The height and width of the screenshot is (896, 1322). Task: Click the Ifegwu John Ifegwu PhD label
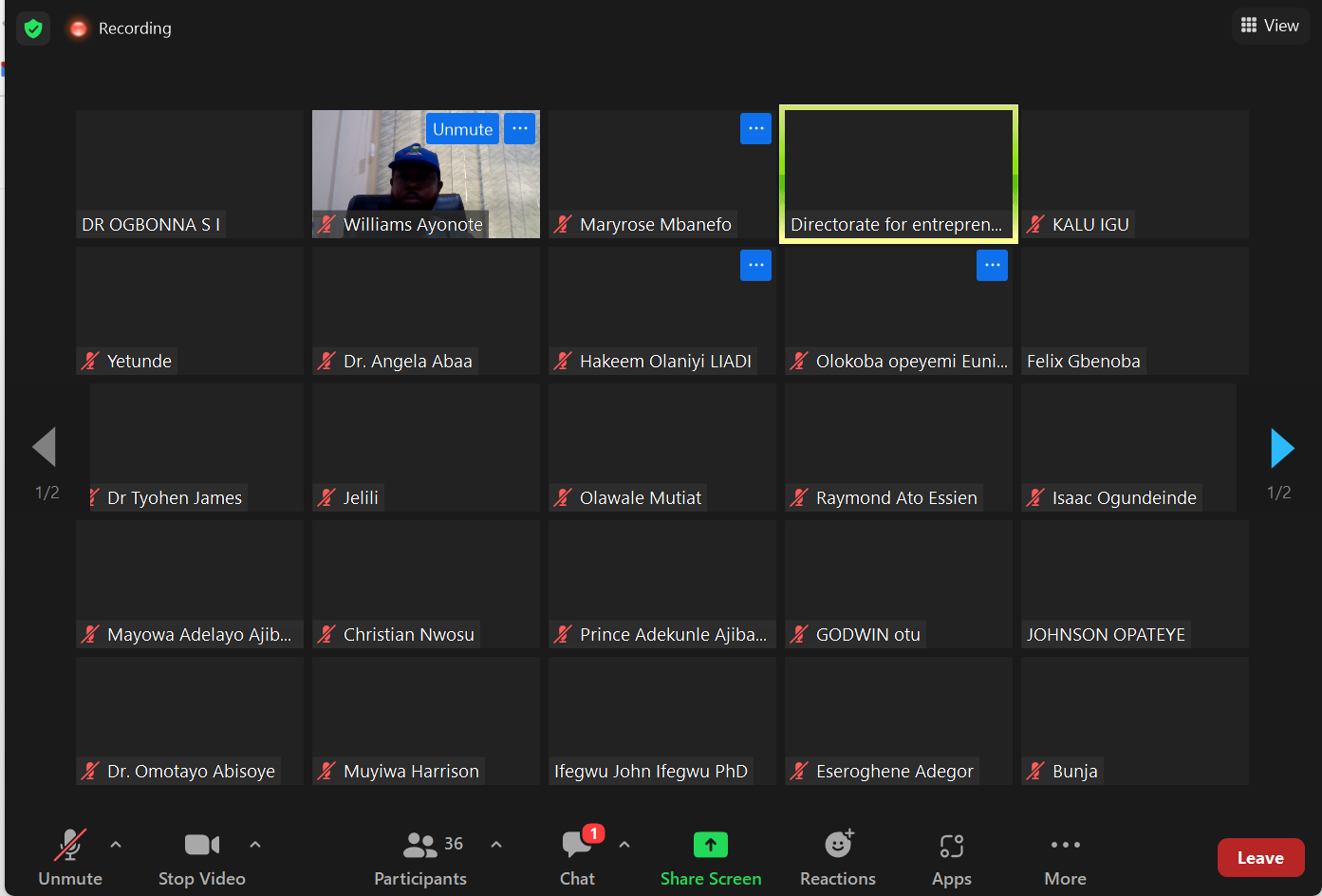click(651, 772)
